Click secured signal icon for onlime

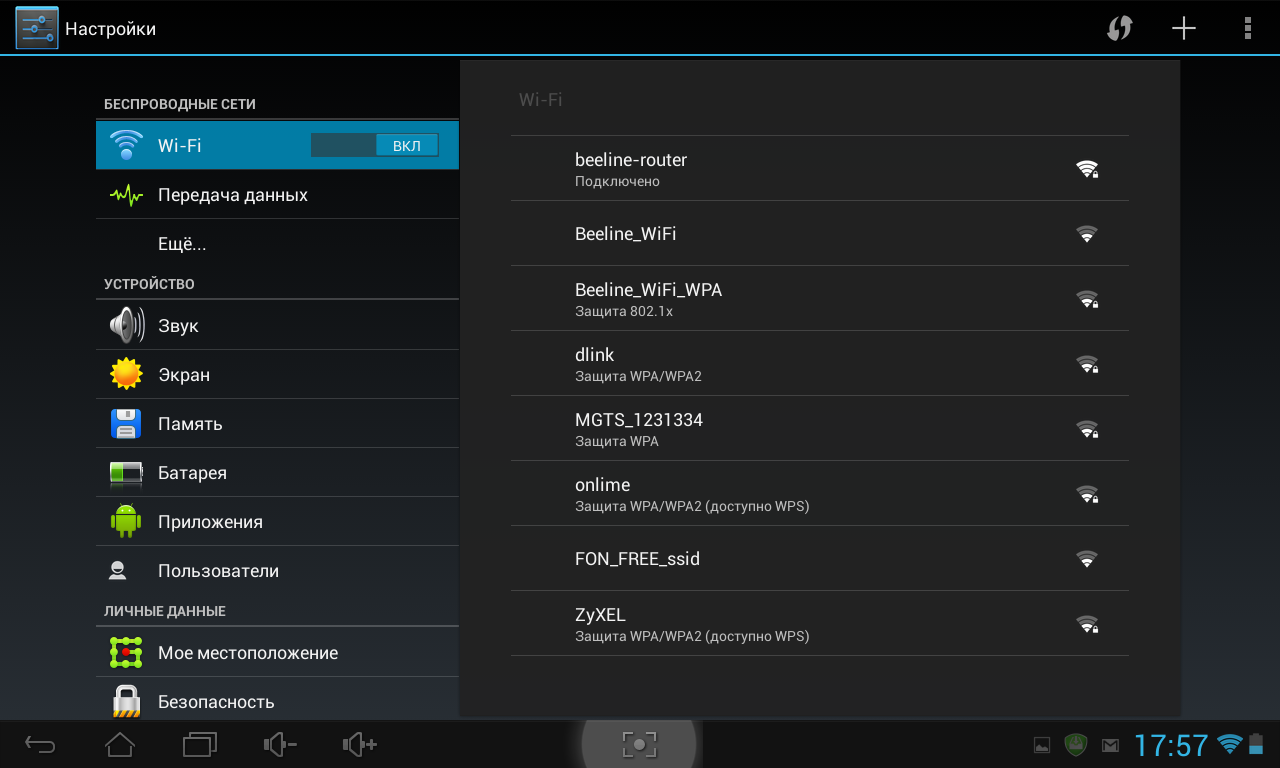point(1087,494)
